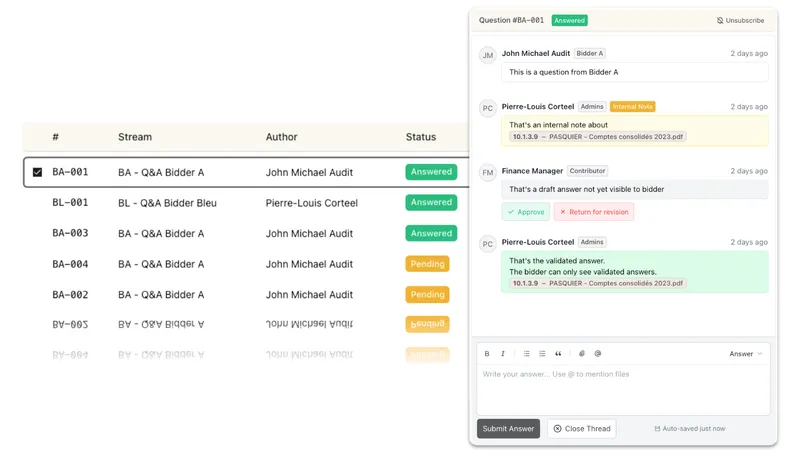Click the 'Question #BA-001' title
The height and width of the screenshot is (450, 800).
(511, 20)
